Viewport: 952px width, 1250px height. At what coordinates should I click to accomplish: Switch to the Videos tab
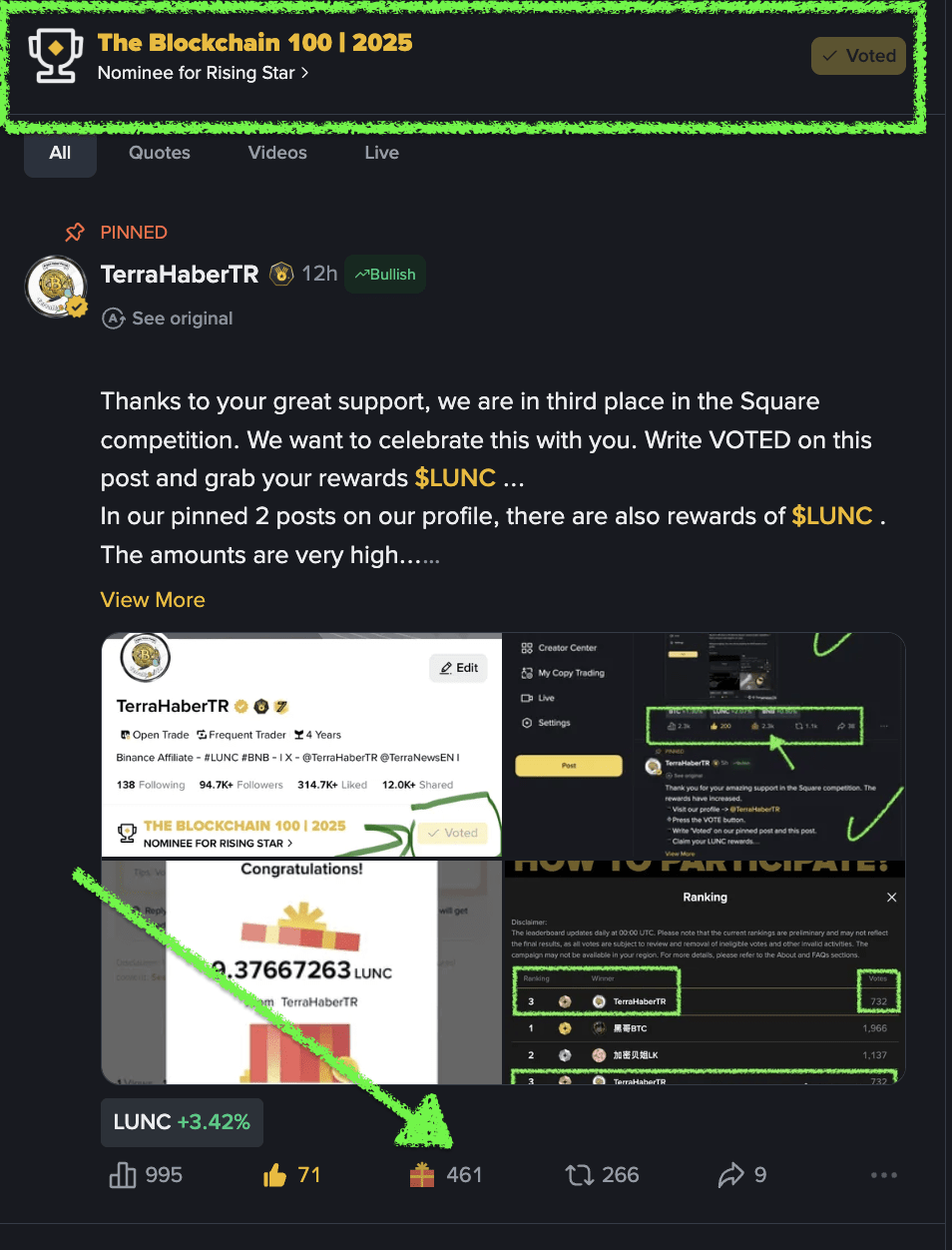click(x=277, y=153)
